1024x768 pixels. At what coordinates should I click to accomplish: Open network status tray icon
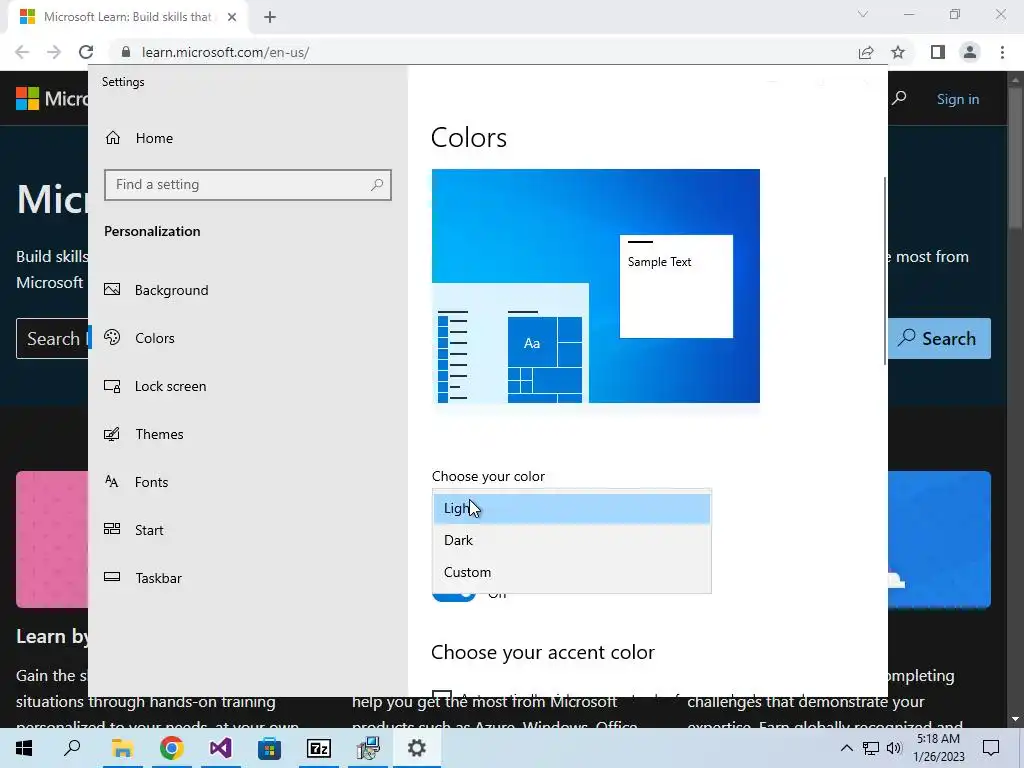[x=871, y=748]
